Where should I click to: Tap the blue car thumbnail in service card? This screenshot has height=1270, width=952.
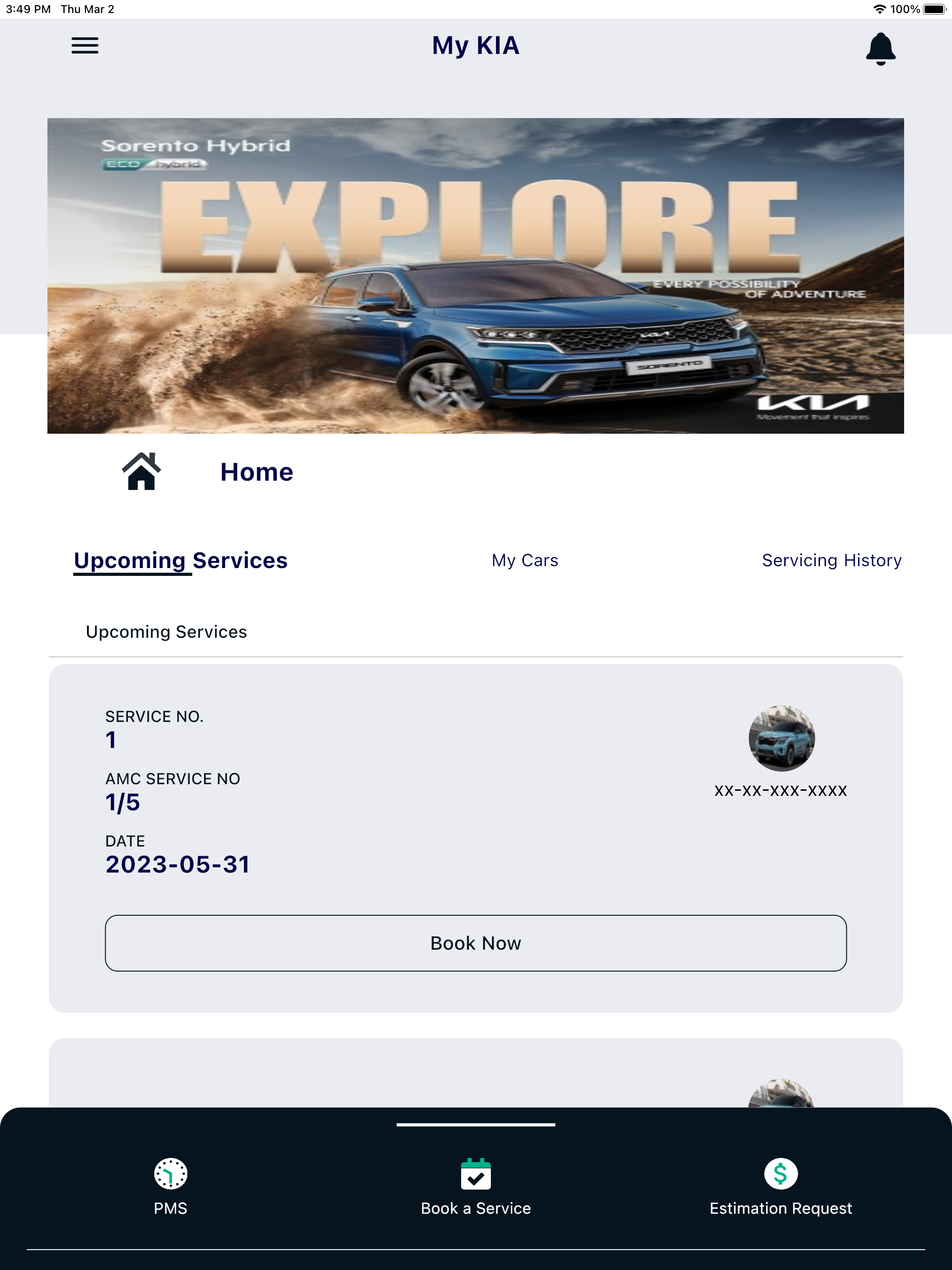coord(781,738)
